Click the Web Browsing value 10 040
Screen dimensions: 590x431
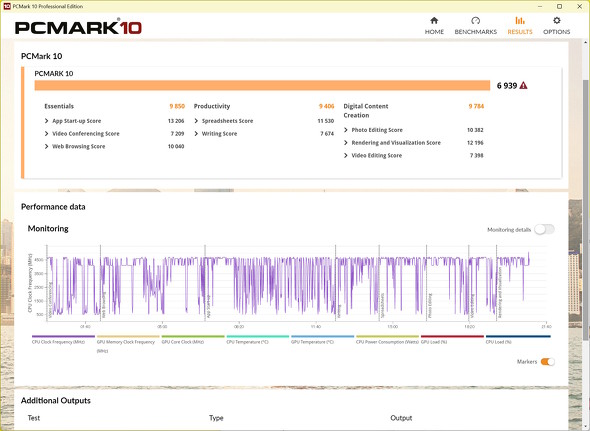point(176,146)
